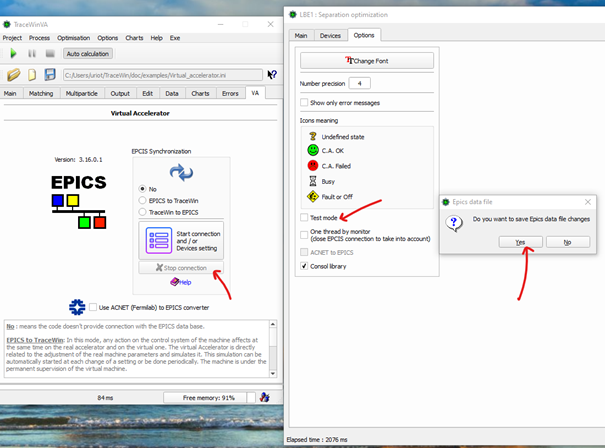Switch to Main tab in TraceWinVA
The height and width of the screenshot is (448, 605).
[10, 93]
